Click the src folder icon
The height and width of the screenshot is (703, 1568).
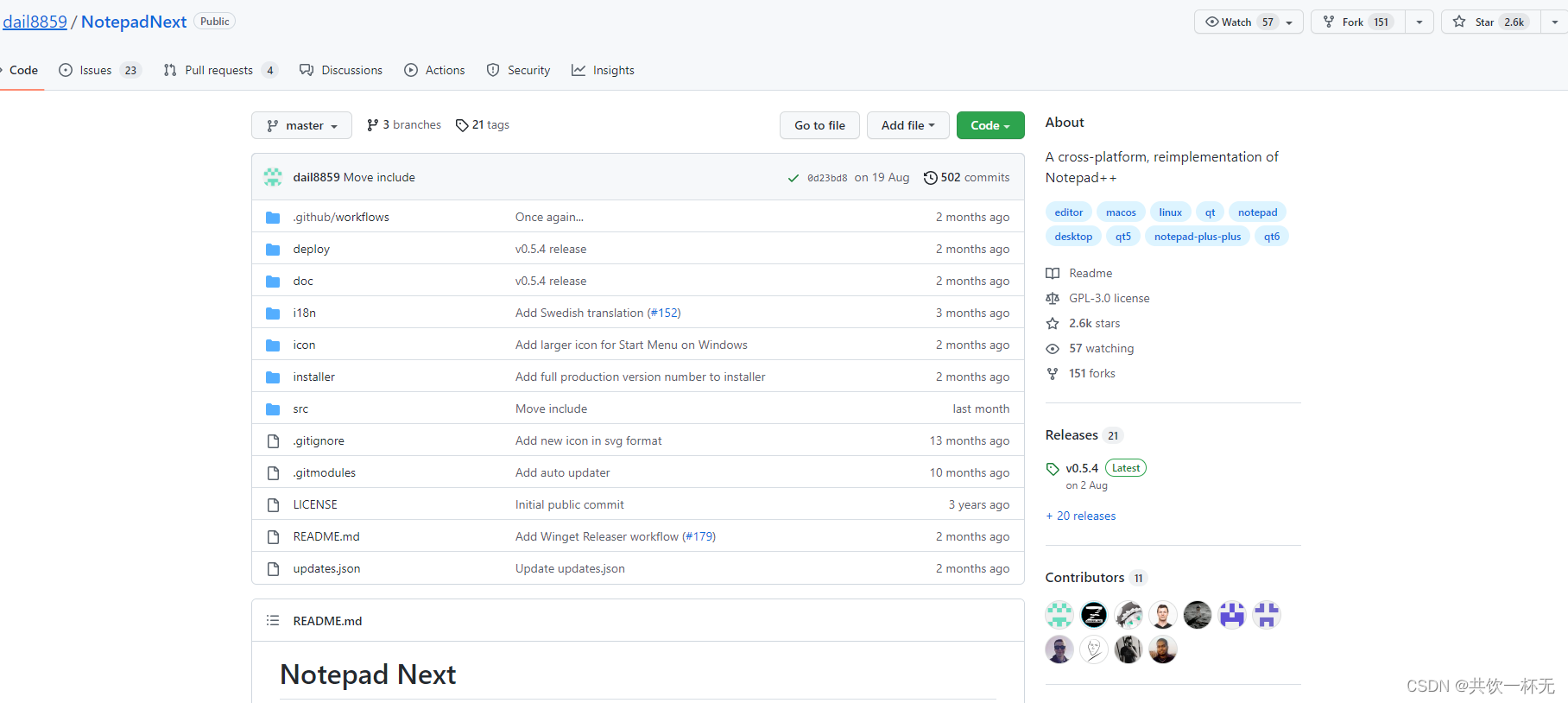point(273,408)
